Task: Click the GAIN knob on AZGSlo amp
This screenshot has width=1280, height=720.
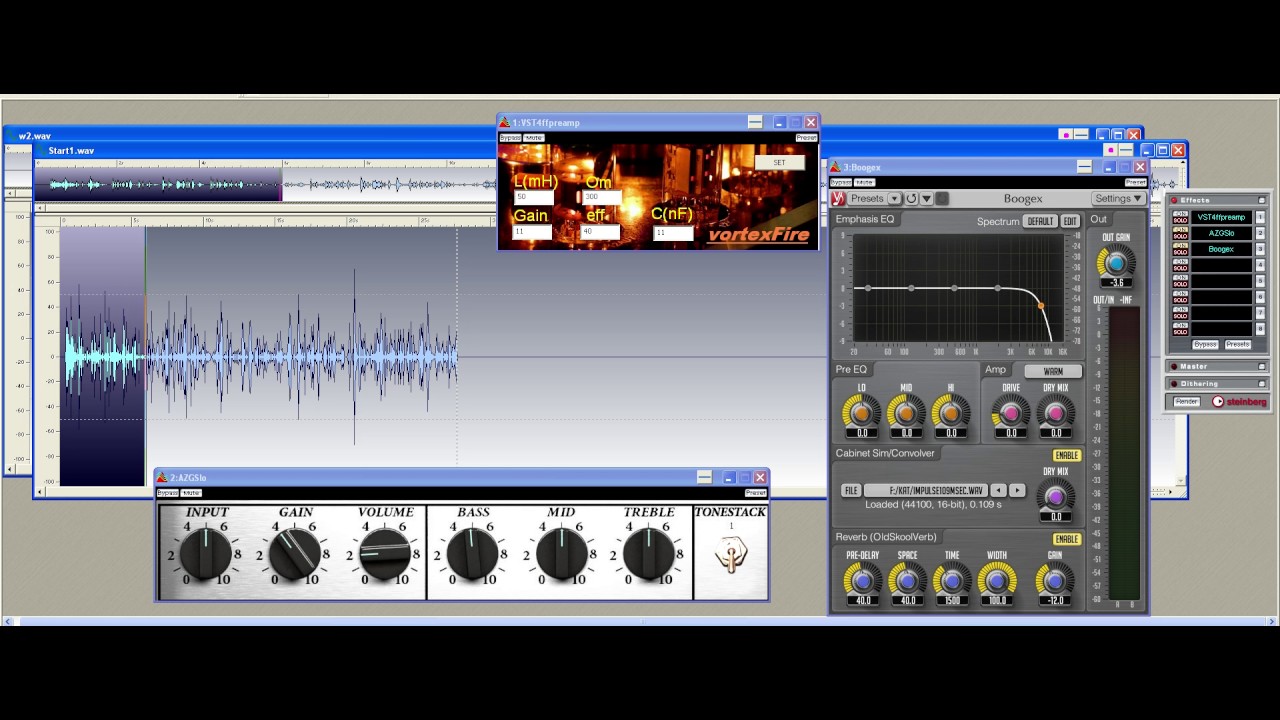Action: [x=295, y=554]
